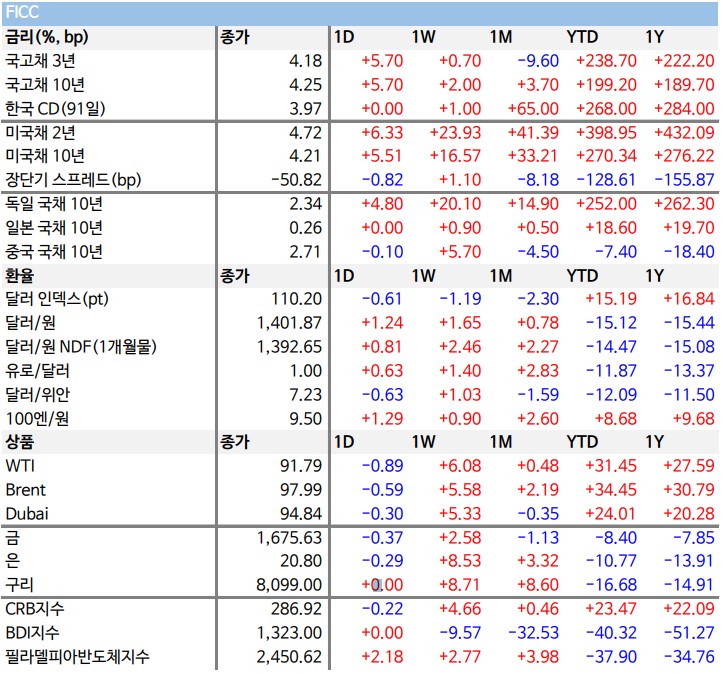The height and width of the screenshot is (674, 723).
Task: Click the 환율 section header
Action: click(x=19, y=276)
